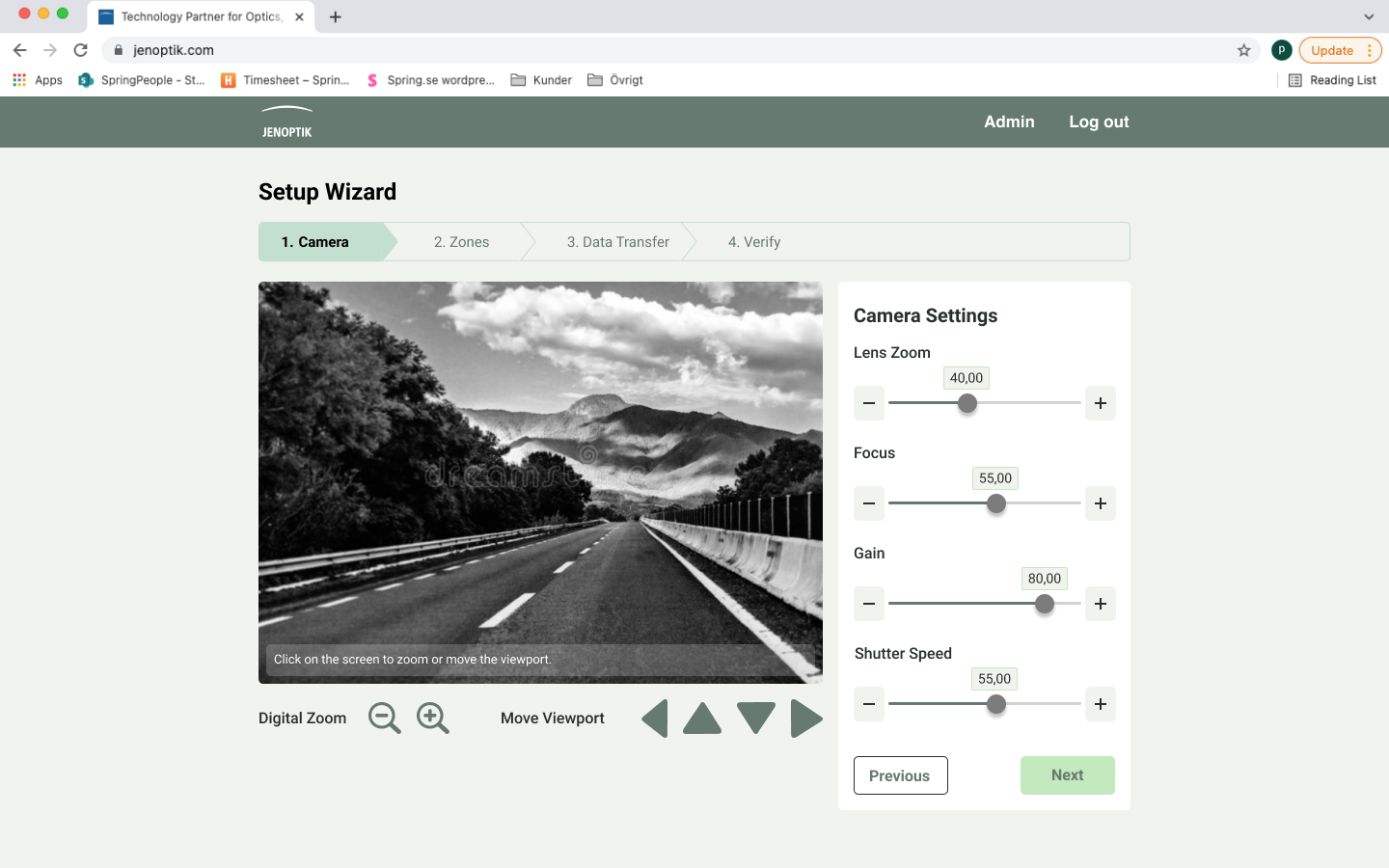Open the Timesheet bookmark
Image resolution: width=1389 pixels, height=868 pixels.
(x=286, y=80)
